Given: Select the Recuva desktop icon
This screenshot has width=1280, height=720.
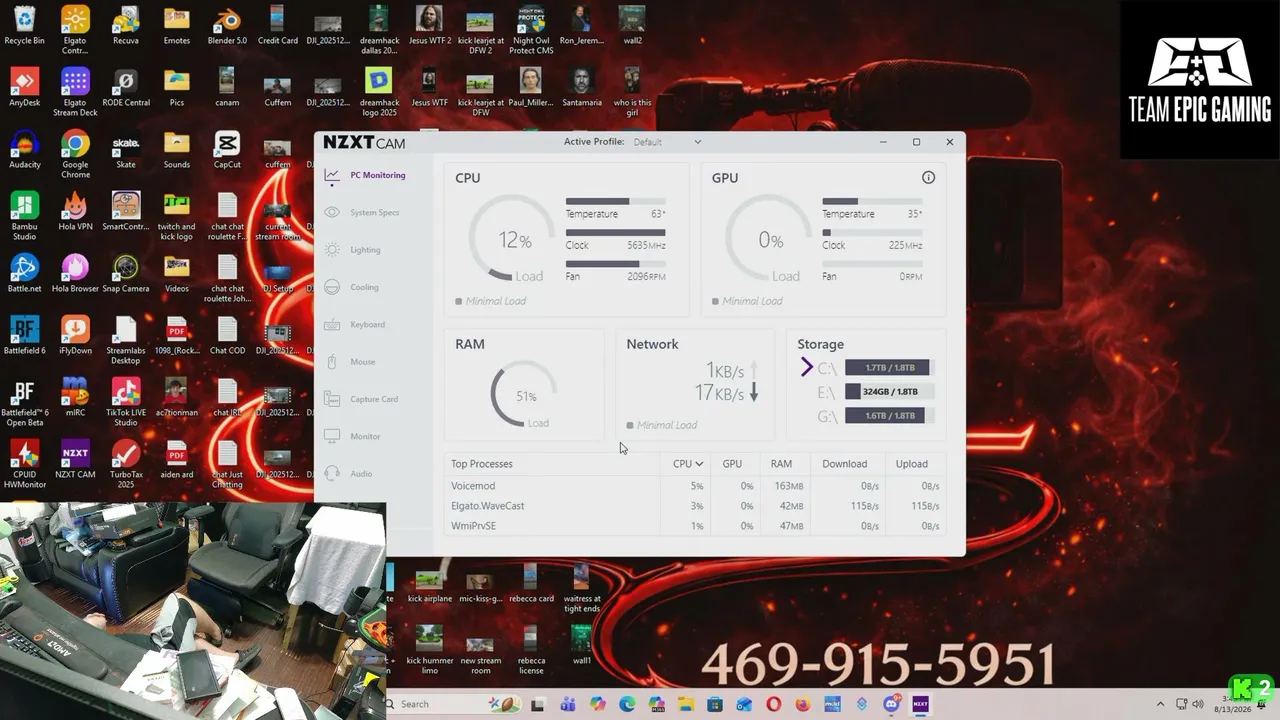Looking at the screenshot, I should click(126, 26).
